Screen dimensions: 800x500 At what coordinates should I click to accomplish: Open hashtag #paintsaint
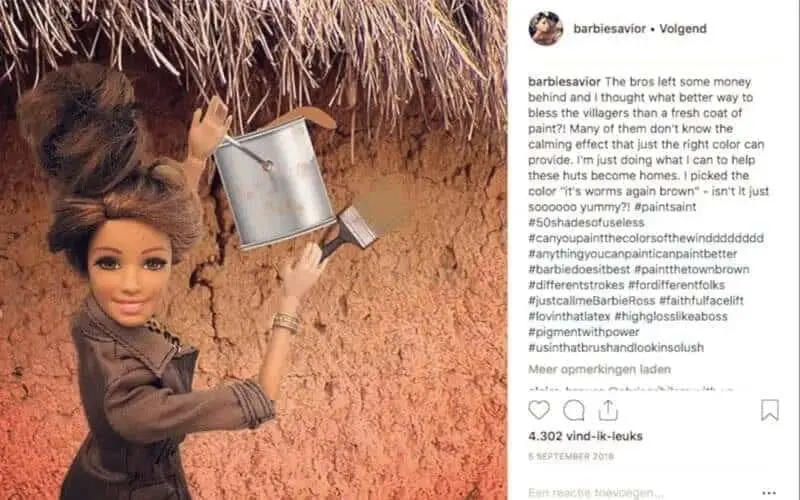pyautogui.click(x=667, y=207)
